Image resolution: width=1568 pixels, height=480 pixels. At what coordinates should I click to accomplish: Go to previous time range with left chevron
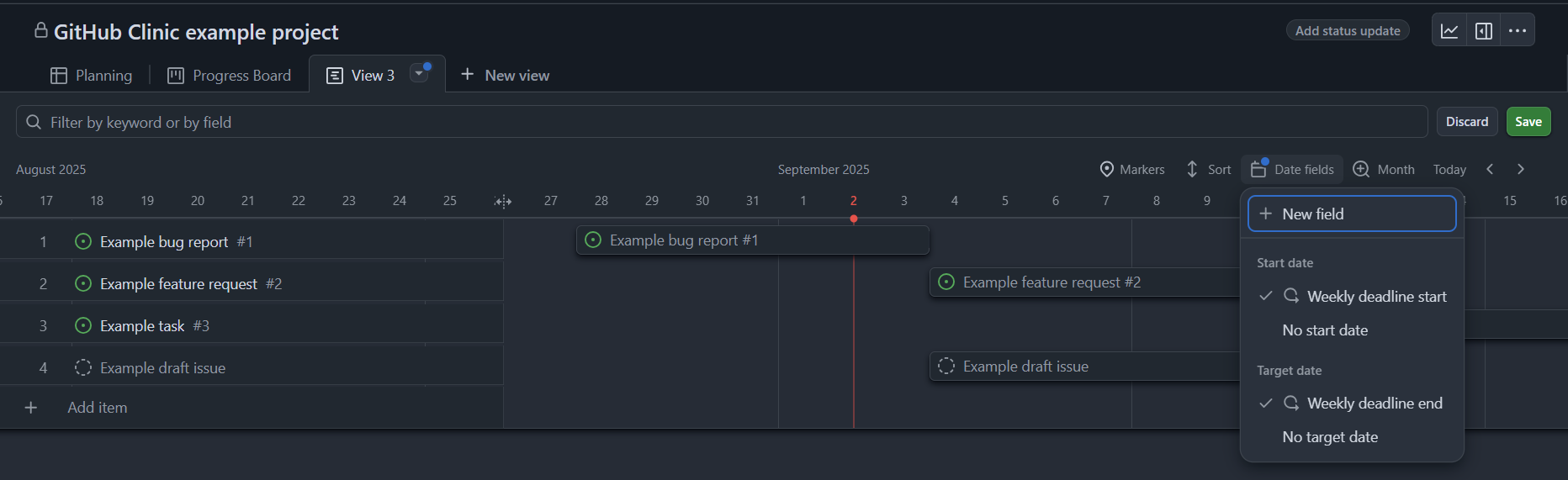(1490, 169)
